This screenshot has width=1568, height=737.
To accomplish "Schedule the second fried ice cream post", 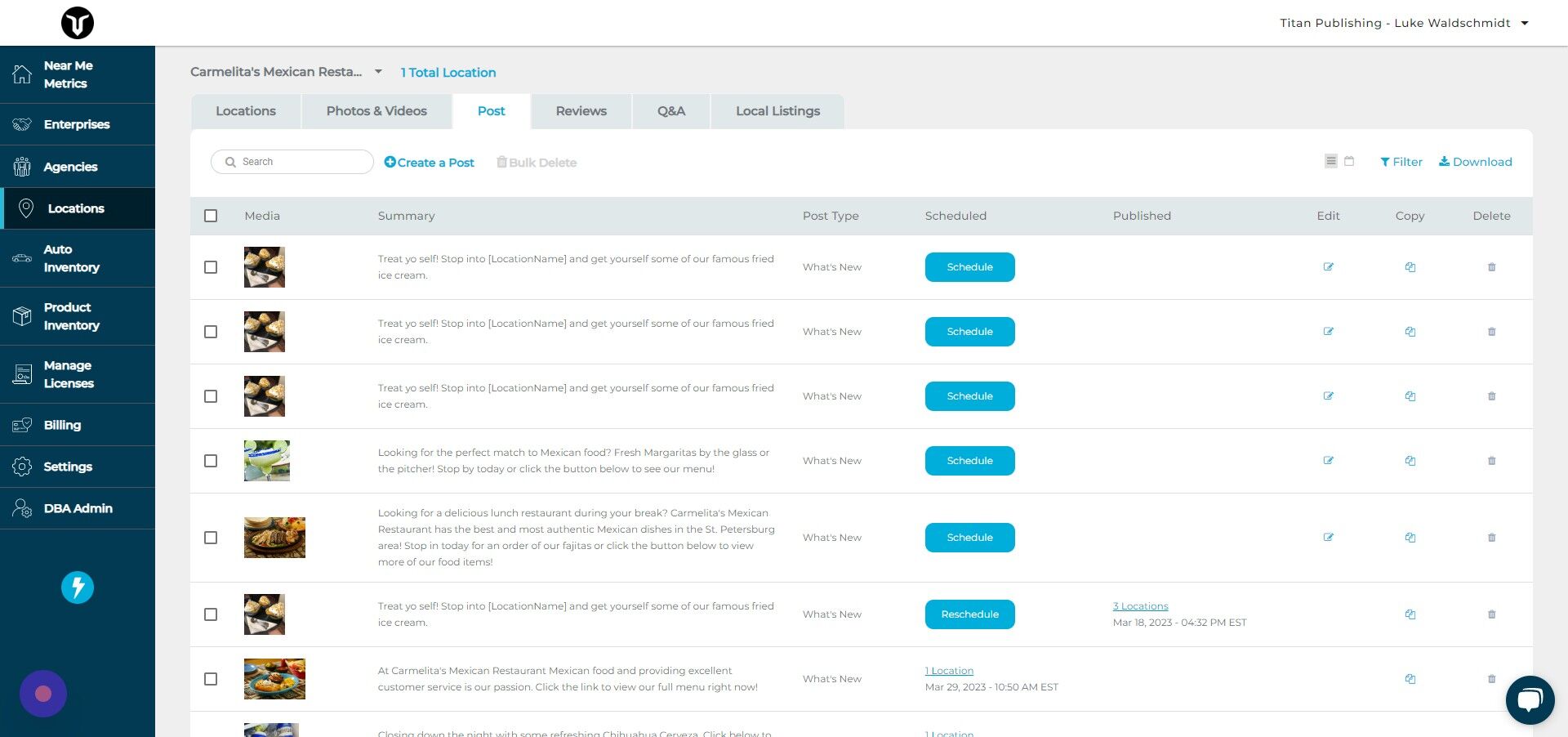I will click(970, 332).
